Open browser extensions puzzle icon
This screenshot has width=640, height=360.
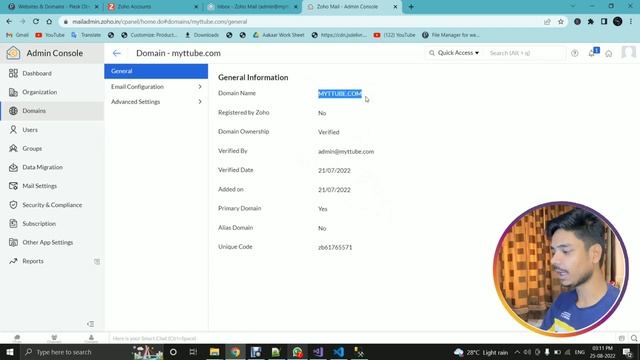click(591, 22)
